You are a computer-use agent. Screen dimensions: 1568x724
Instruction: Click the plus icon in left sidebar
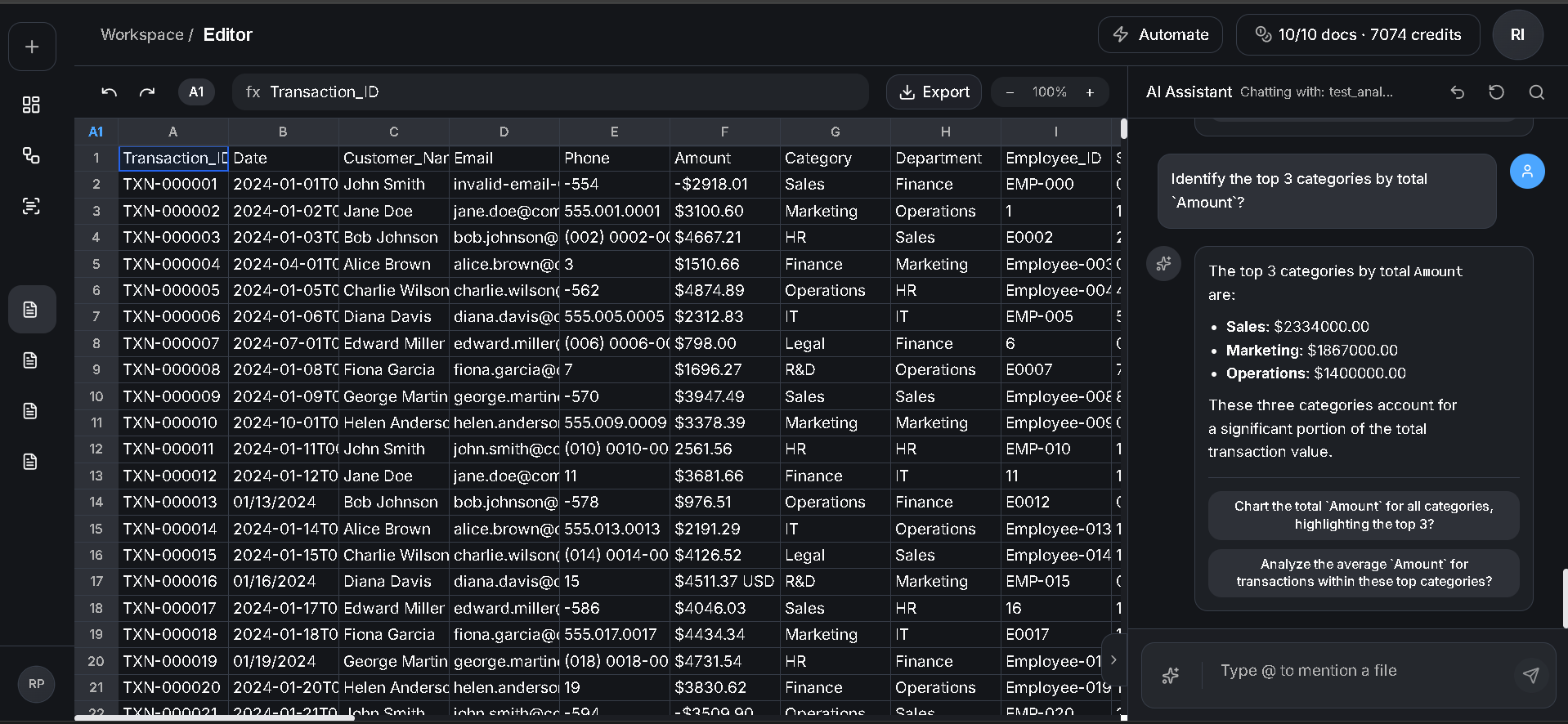32,47
